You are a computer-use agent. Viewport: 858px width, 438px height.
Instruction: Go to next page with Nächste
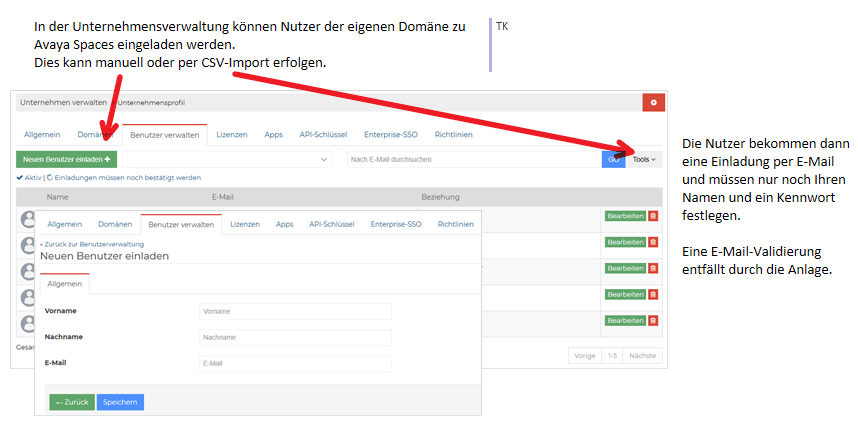coord(642,355)
